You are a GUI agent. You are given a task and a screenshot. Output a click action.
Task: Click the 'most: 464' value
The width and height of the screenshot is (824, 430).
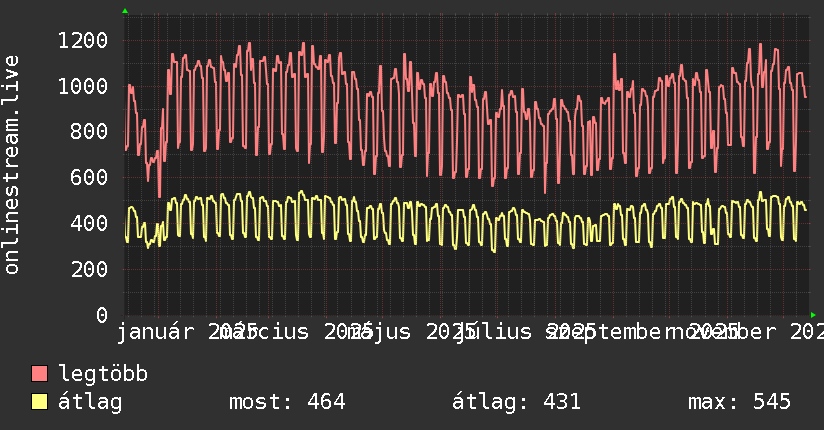click(287, 402)
